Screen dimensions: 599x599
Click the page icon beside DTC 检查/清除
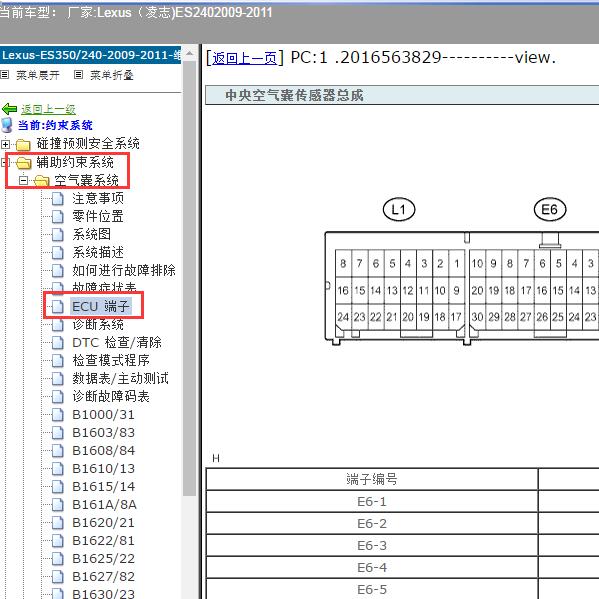57,343
